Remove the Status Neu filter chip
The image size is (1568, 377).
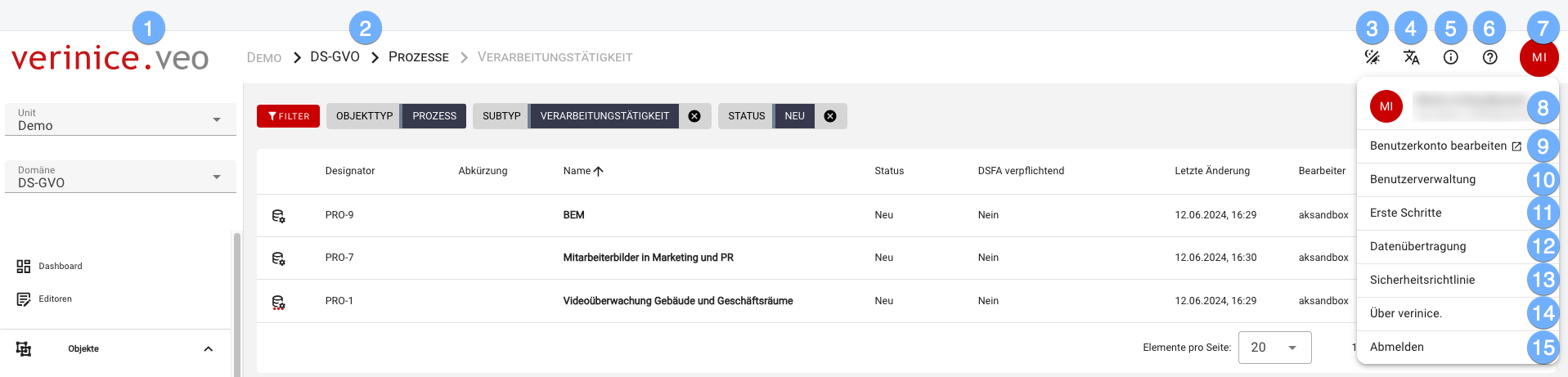click(x=830, y=116)
